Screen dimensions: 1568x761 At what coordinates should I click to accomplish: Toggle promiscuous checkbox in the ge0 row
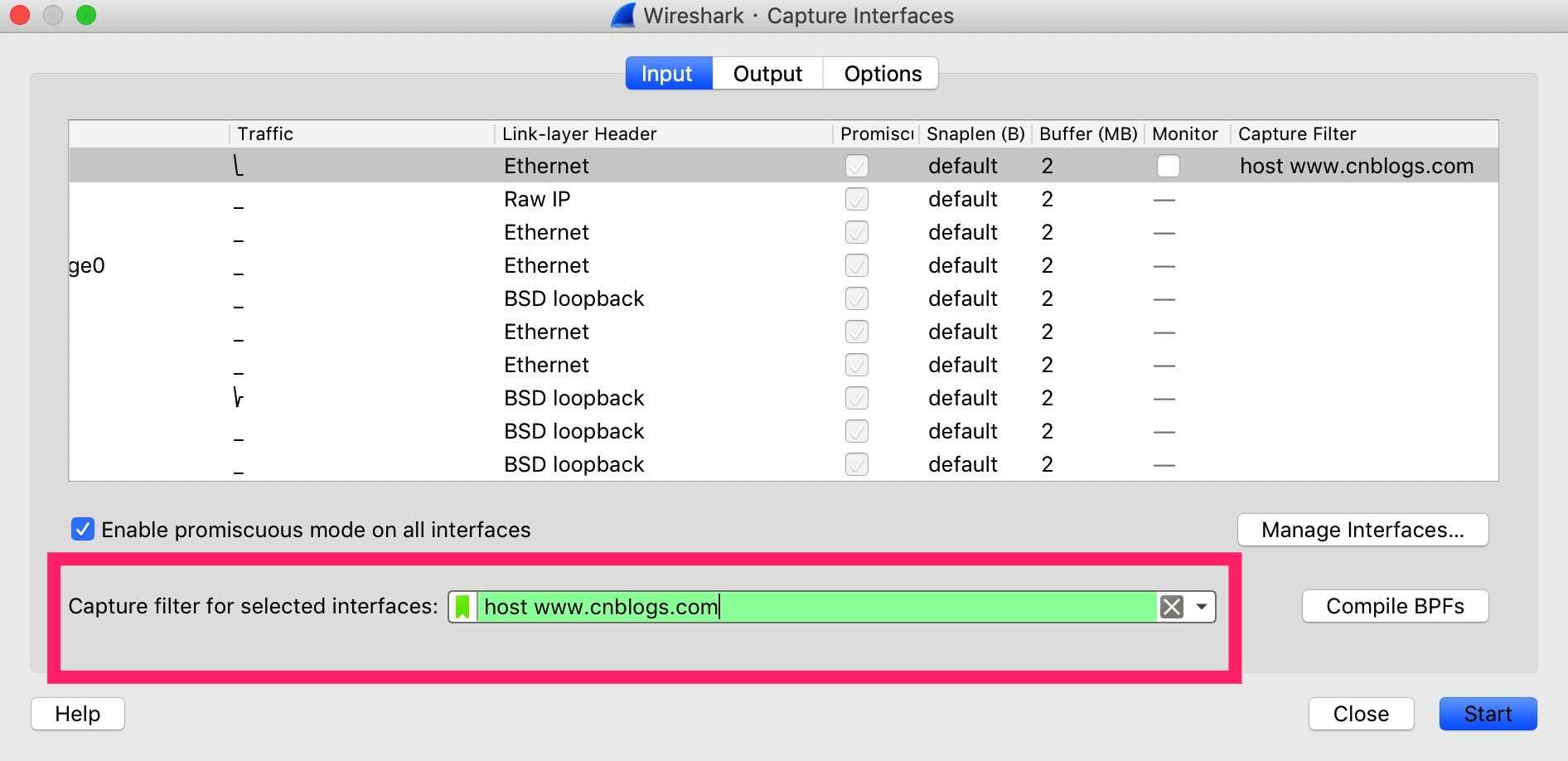[x=857, y=265]
